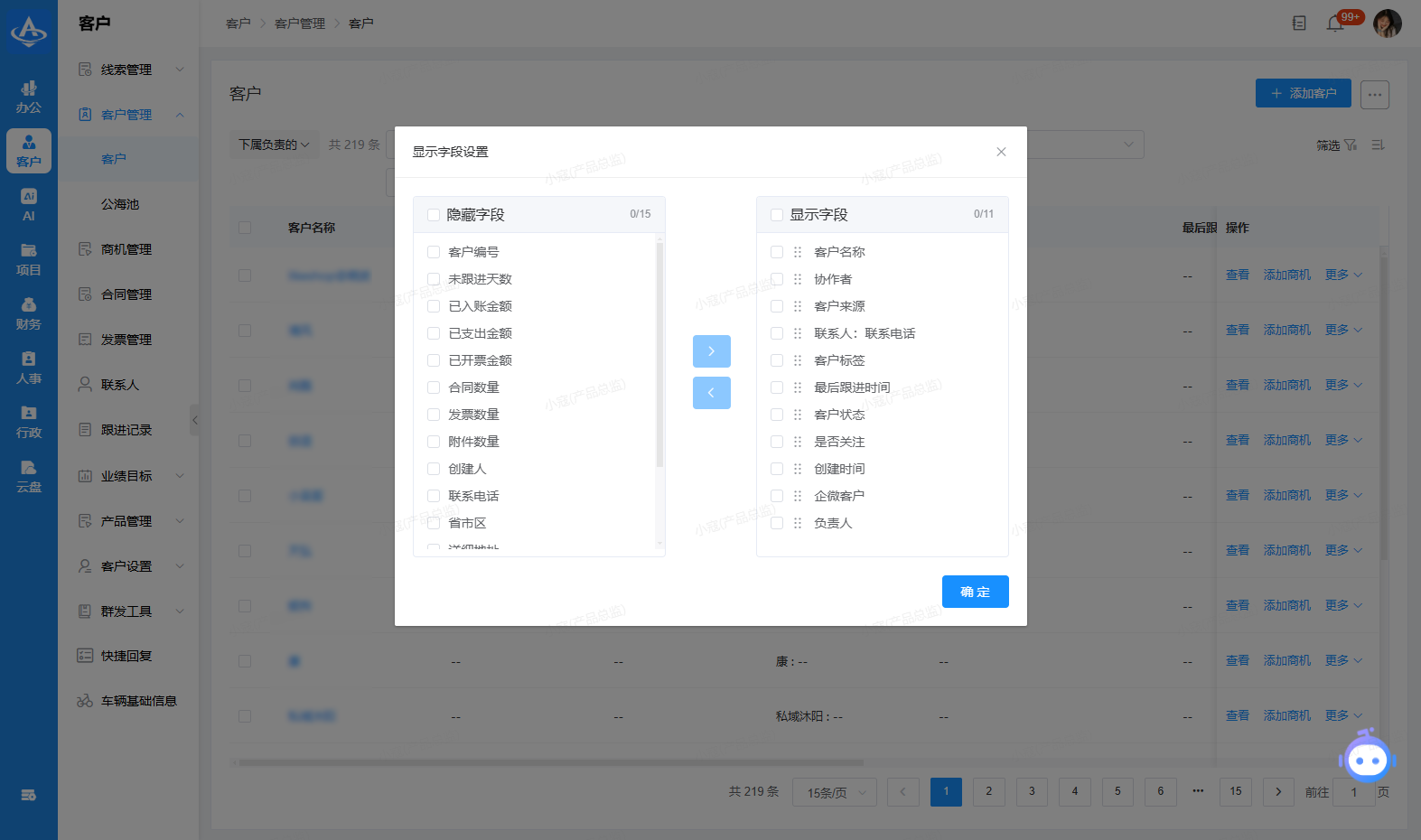Open the notification bell icon

[1335, 23]
